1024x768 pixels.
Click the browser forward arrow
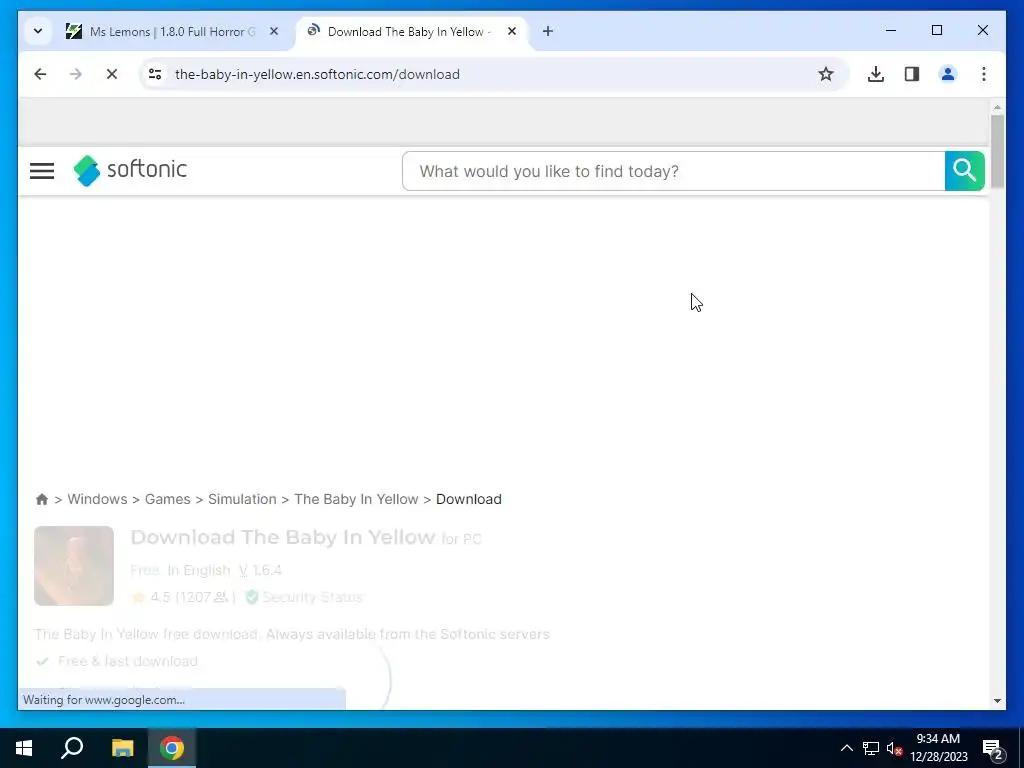(76, 74)
